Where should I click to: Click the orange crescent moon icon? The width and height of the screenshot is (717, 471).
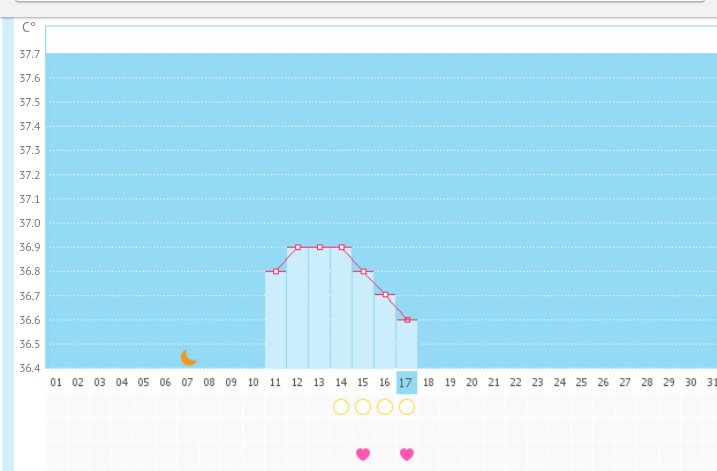click(x=188, y=357)
